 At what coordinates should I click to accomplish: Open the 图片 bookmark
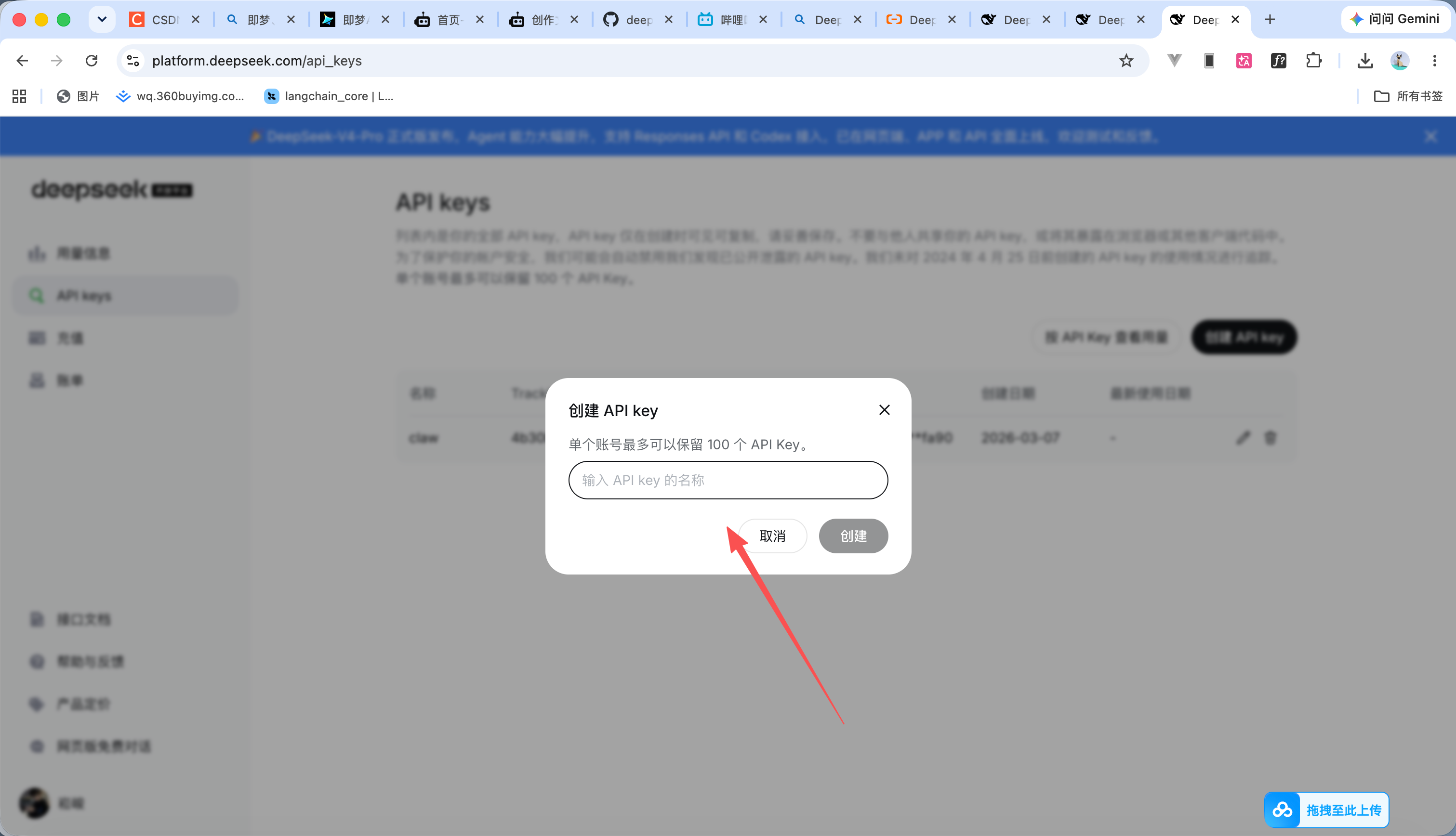coord(78,96)
